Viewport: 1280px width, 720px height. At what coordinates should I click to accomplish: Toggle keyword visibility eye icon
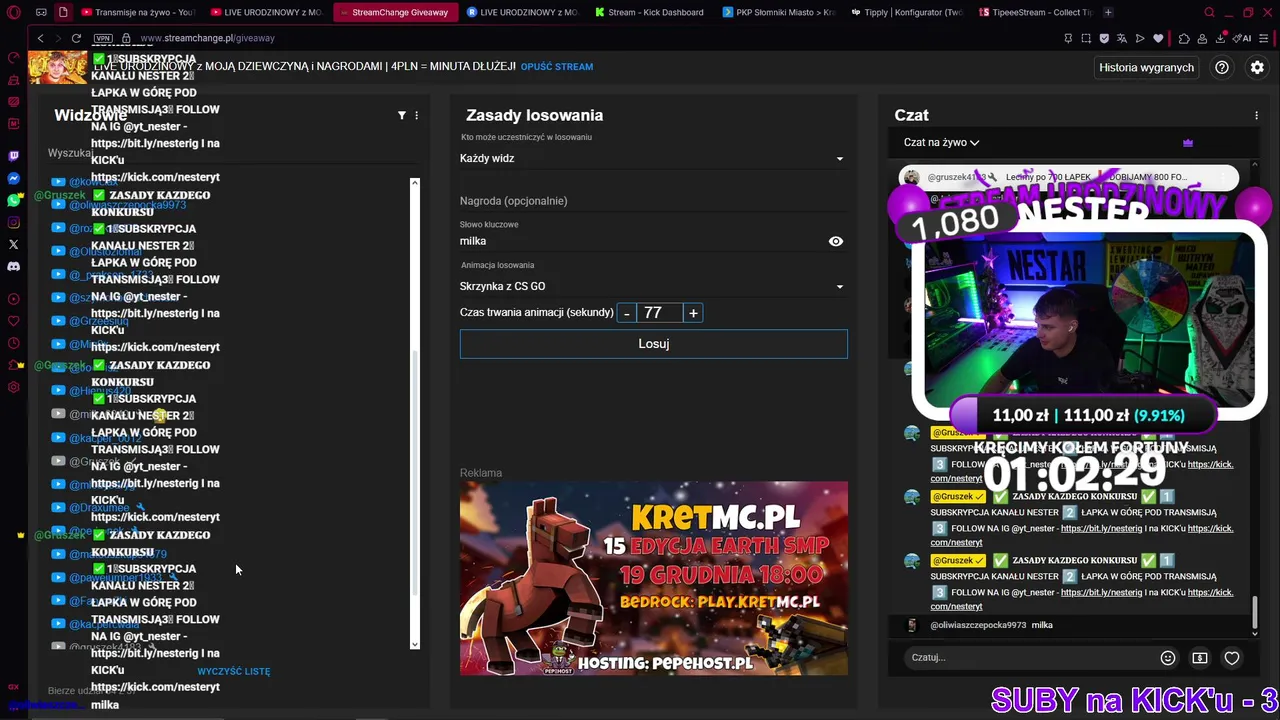click(836, 241)
